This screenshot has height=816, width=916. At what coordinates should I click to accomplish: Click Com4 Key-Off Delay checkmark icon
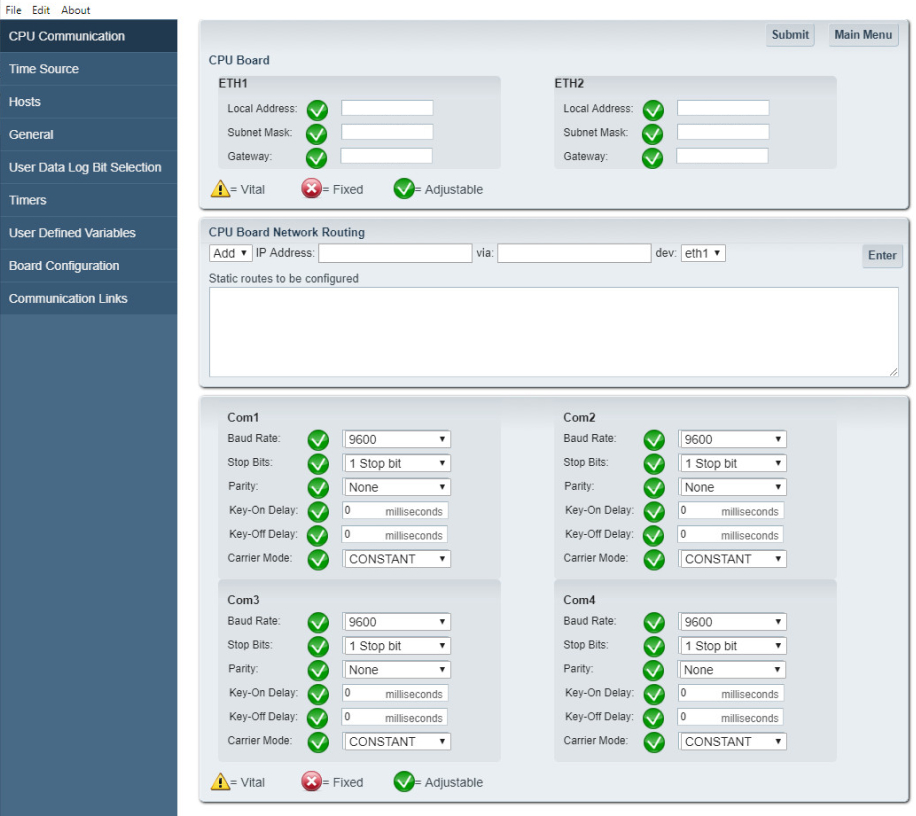654,718
